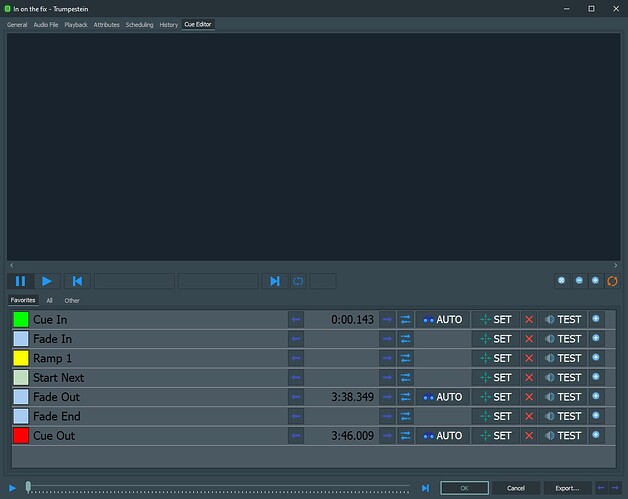Screen dimensions: 628x499
Task: Click right arrow on the Fade In row
Action: 387,339
